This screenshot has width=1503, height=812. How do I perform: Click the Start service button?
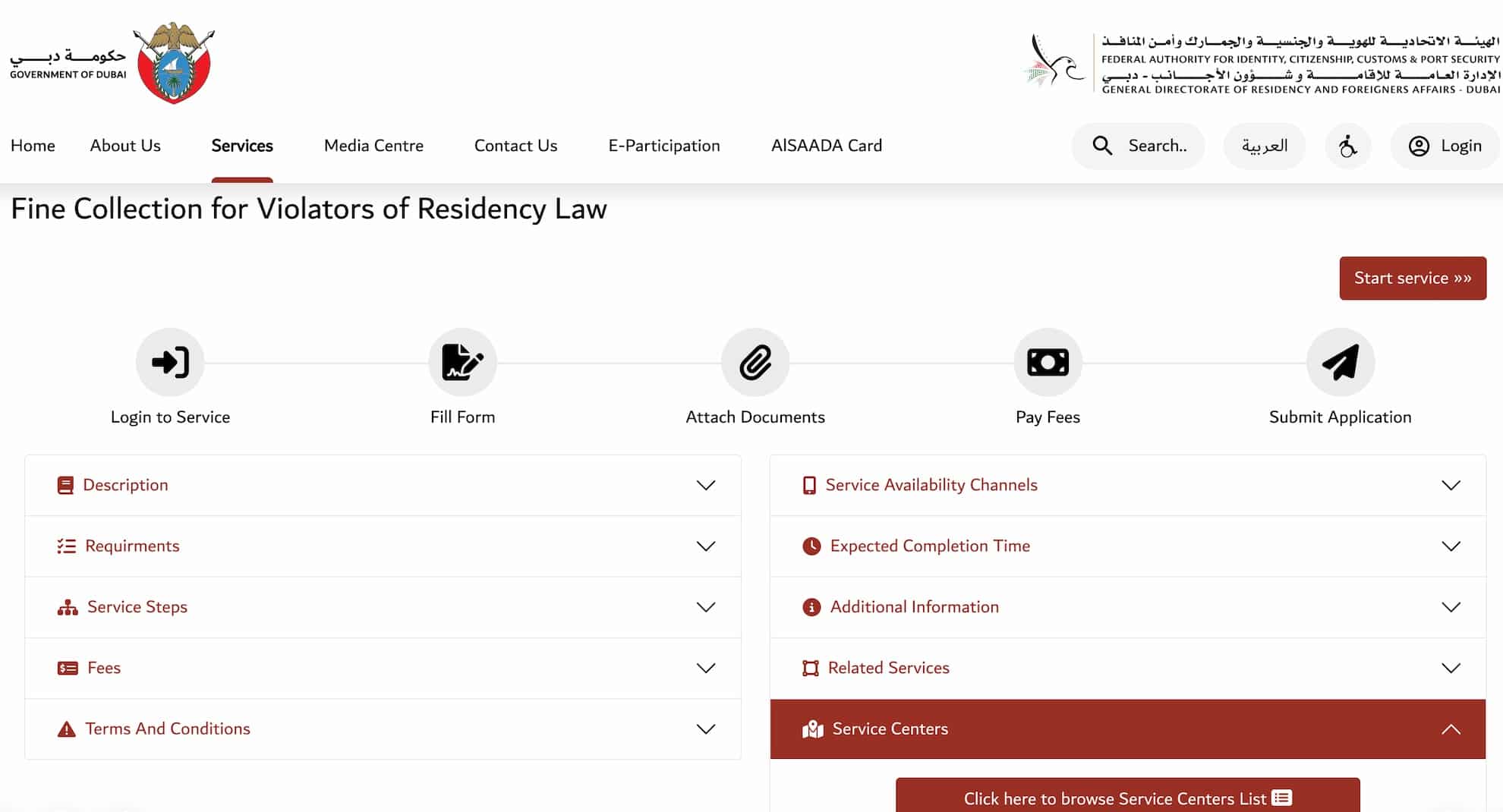tap(1413, 278)
